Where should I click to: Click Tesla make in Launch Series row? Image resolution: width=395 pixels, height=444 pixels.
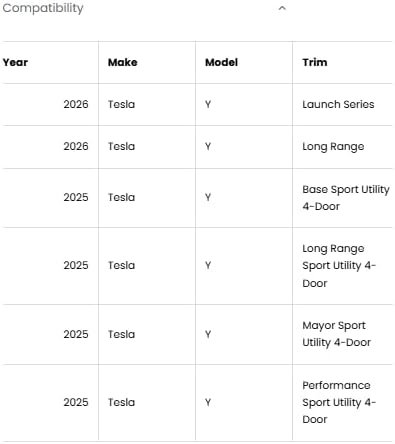pyautogui.click(x=121, y=104)
